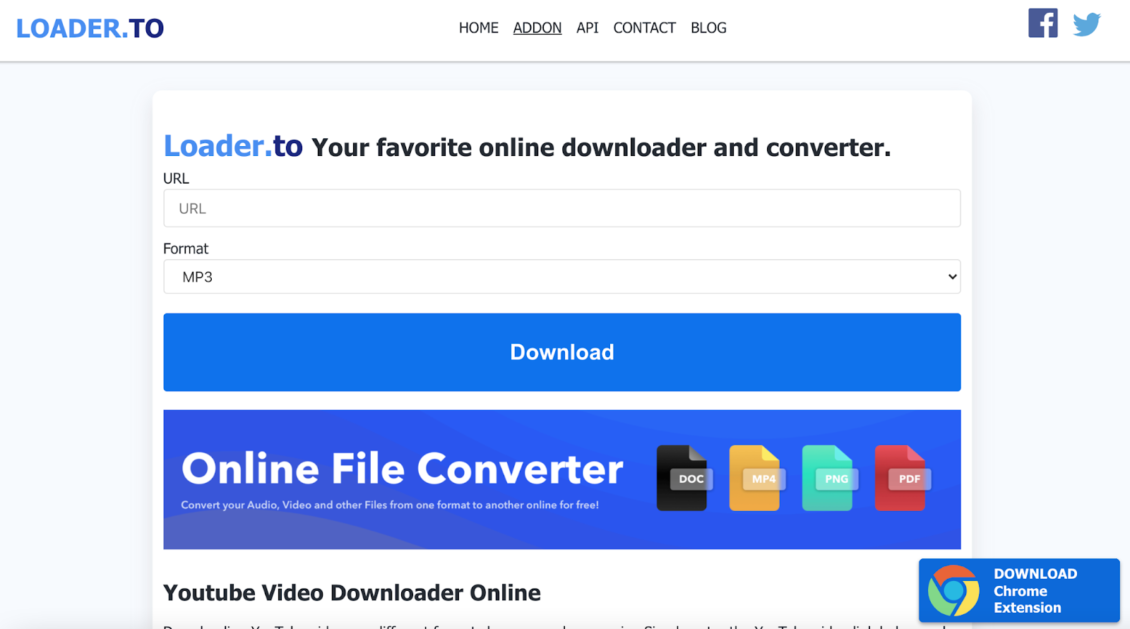Open the Online File Converter banner
The image size is (1130, 629).
(x=561, y=479)
